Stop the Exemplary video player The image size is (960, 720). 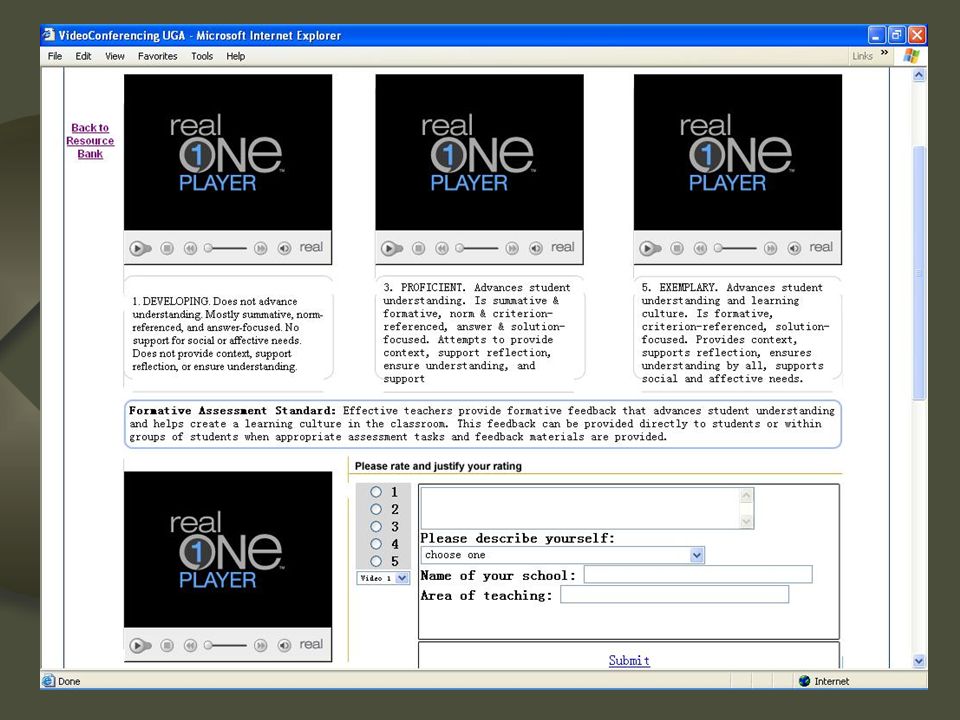(677, 248)
